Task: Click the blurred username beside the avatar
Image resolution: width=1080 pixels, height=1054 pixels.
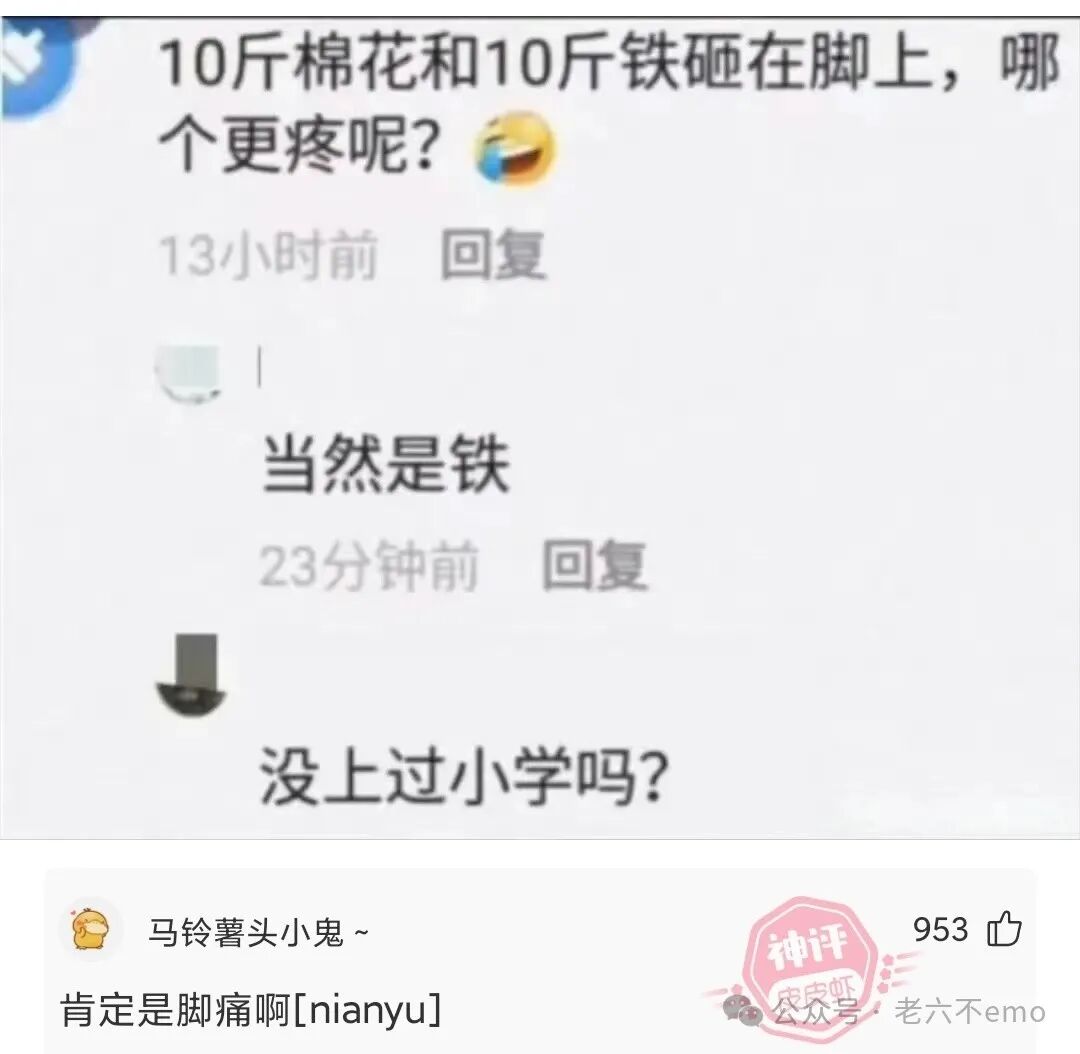Action: (260, 367)
